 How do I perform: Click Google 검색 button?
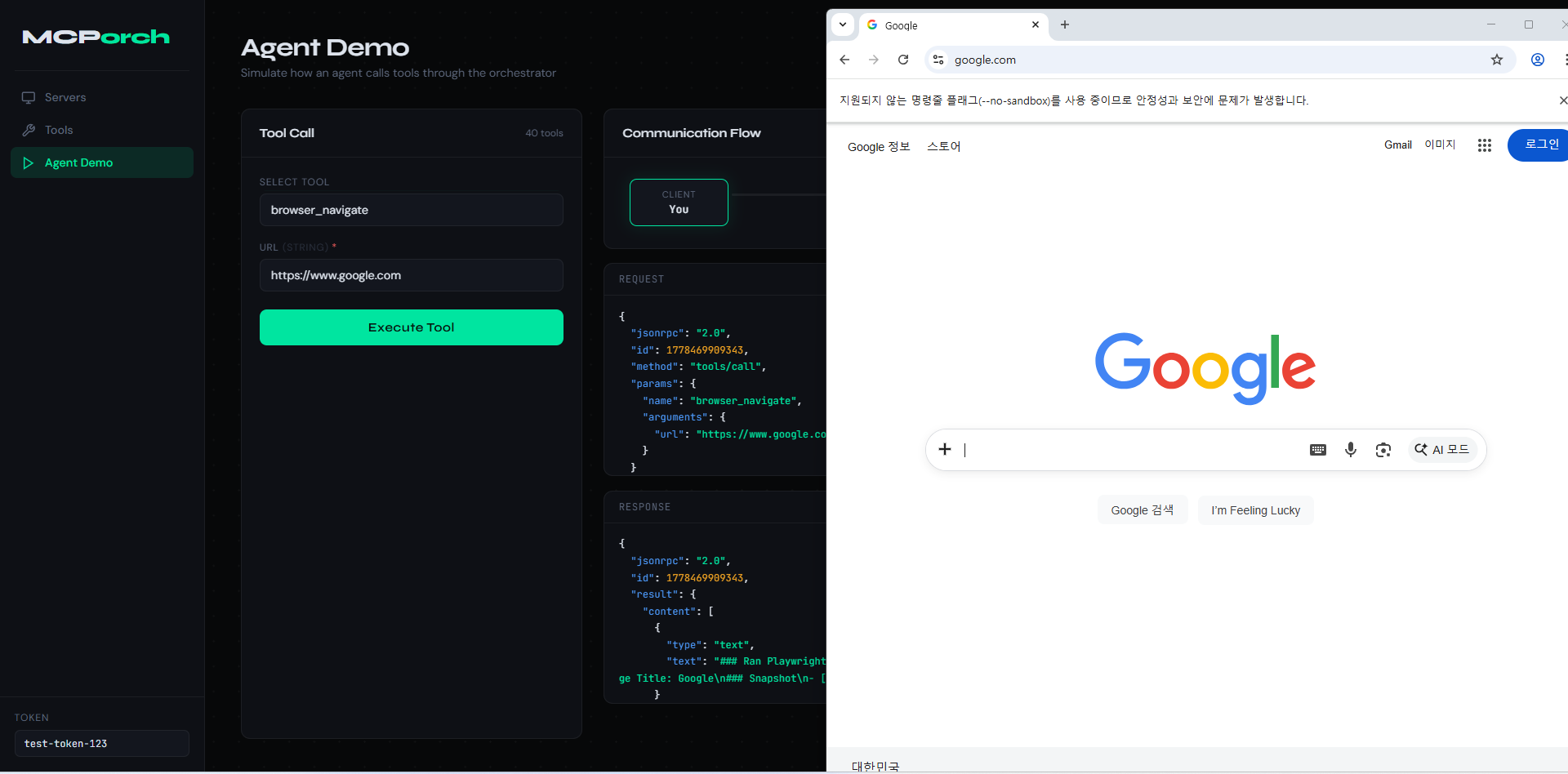pyautogui.click(x=1143, y=510)
